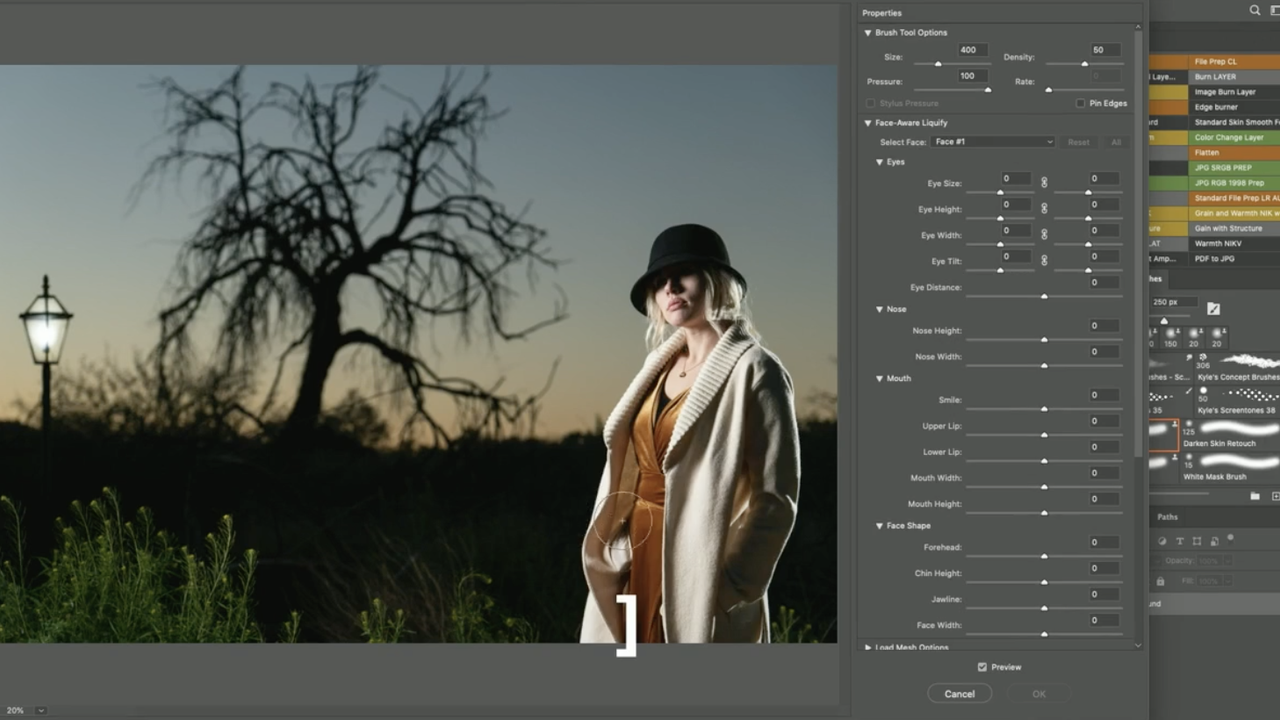Collapse Brush Tool Options section

click(x=868, y=33)
